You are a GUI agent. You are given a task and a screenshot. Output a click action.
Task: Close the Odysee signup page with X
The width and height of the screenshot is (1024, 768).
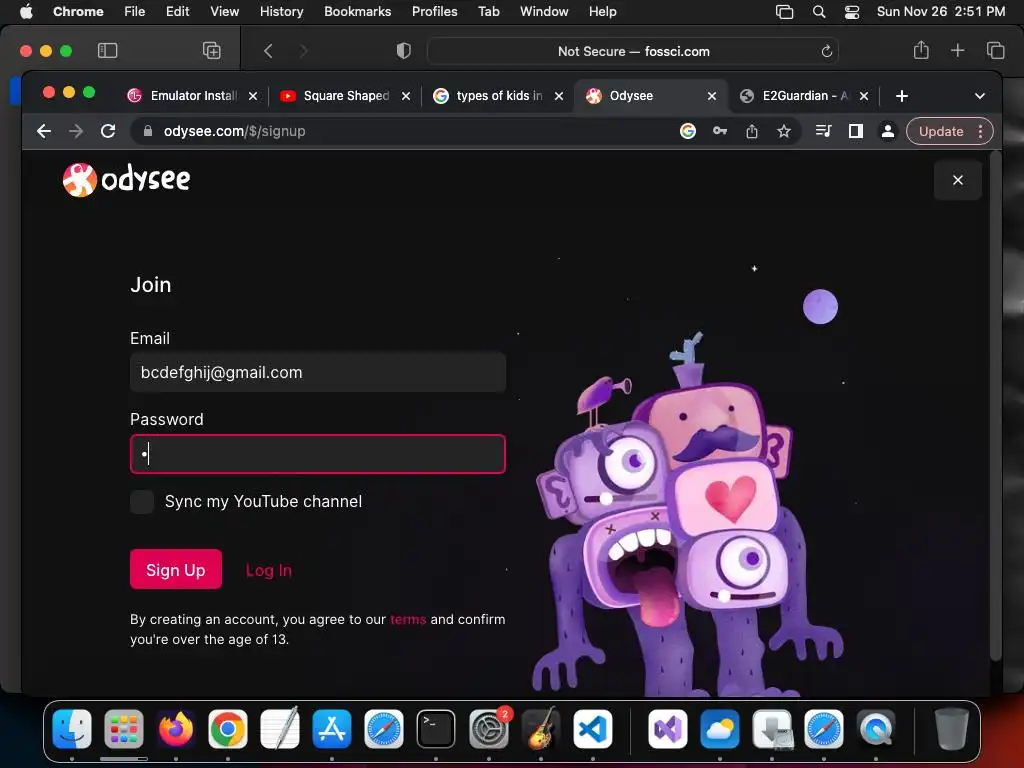point(957,180)
